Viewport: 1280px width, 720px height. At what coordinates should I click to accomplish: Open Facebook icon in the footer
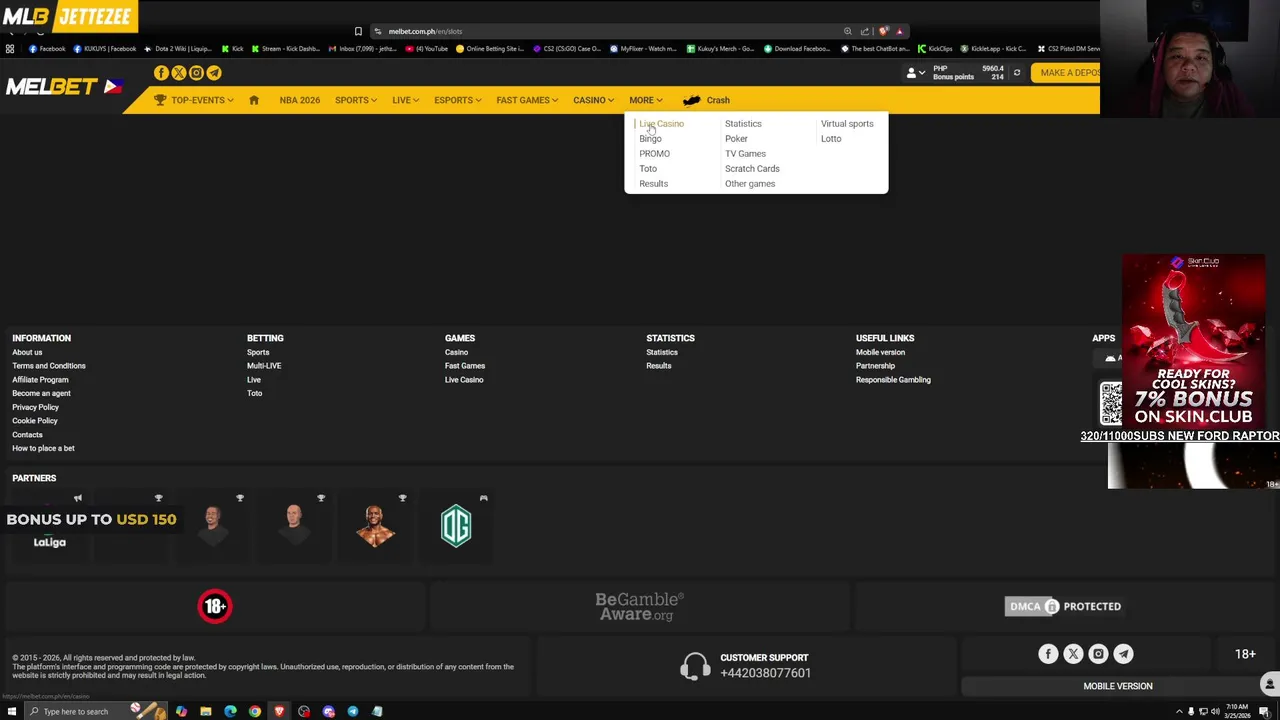(1048, 654)
